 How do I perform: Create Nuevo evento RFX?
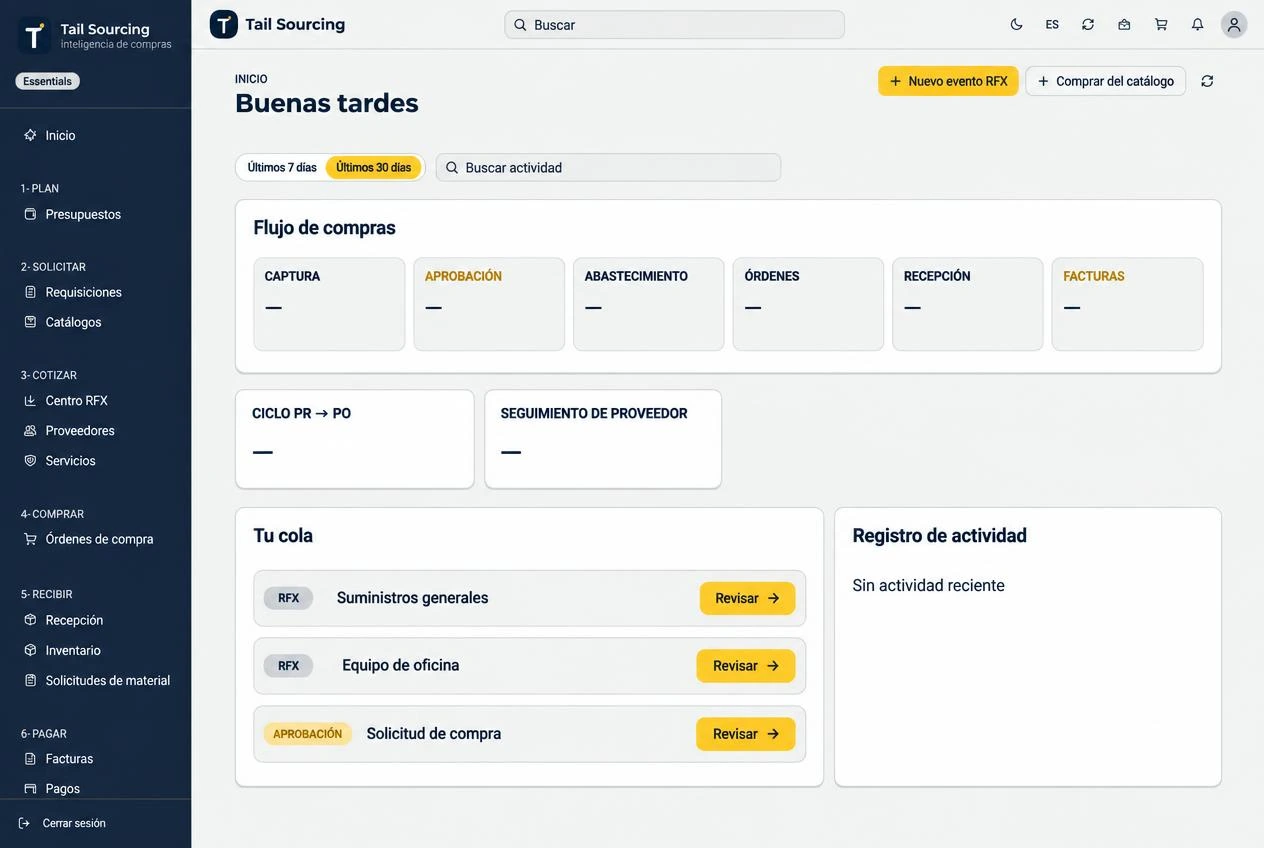pyautogui.click(x=948, y=81)
